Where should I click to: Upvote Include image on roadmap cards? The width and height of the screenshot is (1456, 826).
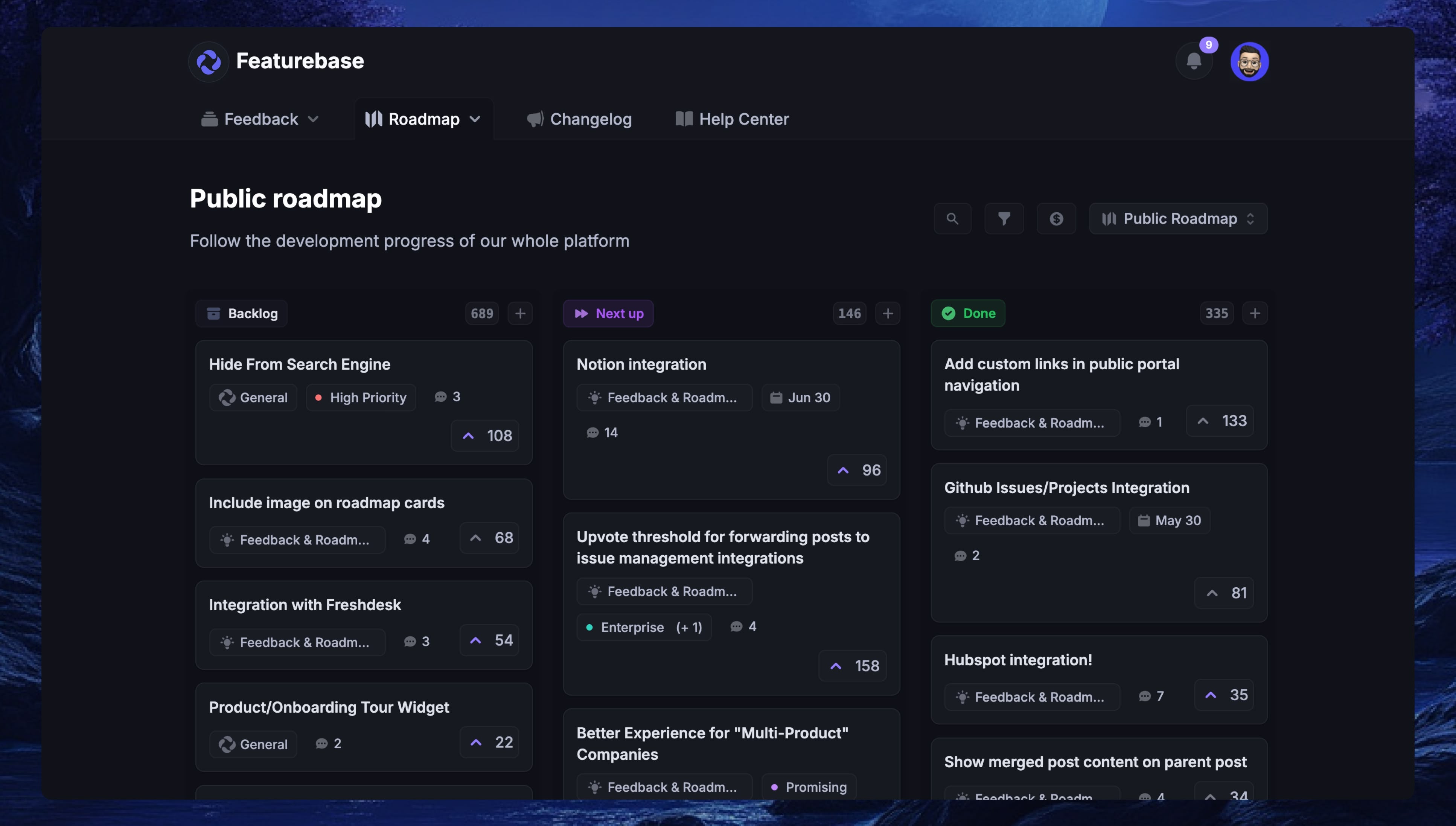click(489, 537)
